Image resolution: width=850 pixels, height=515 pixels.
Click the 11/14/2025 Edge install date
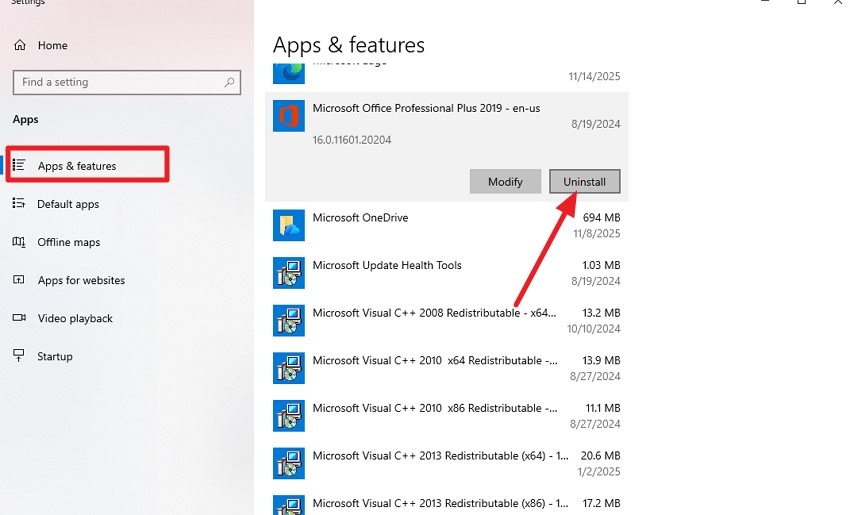click(x=594, y=76)
